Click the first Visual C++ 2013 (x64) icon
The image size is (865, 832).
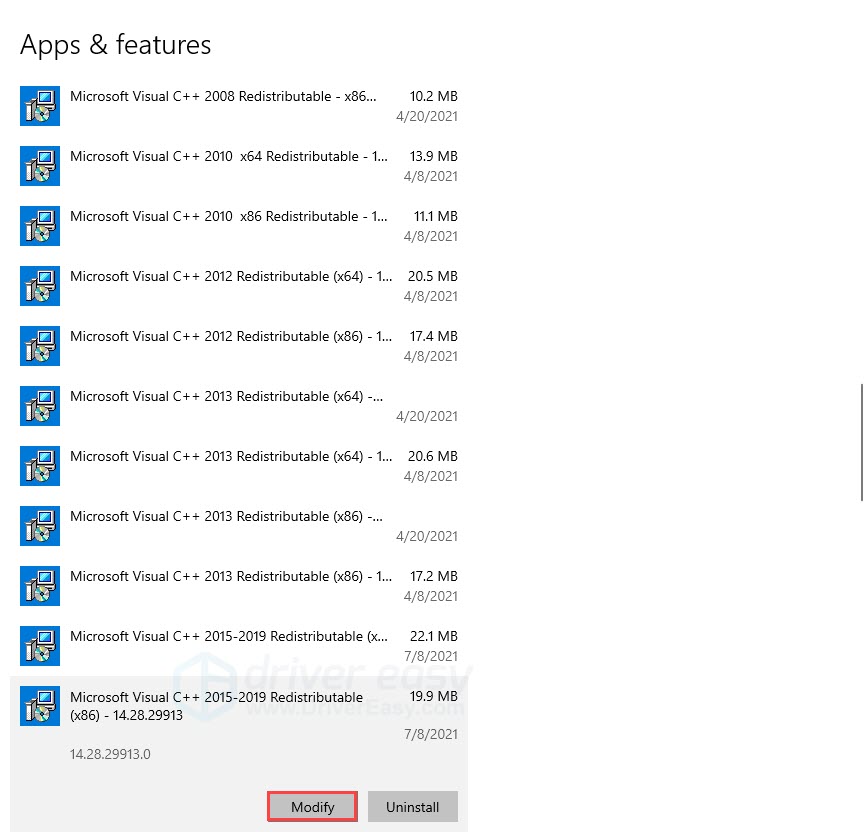click(x=40, y=406)
